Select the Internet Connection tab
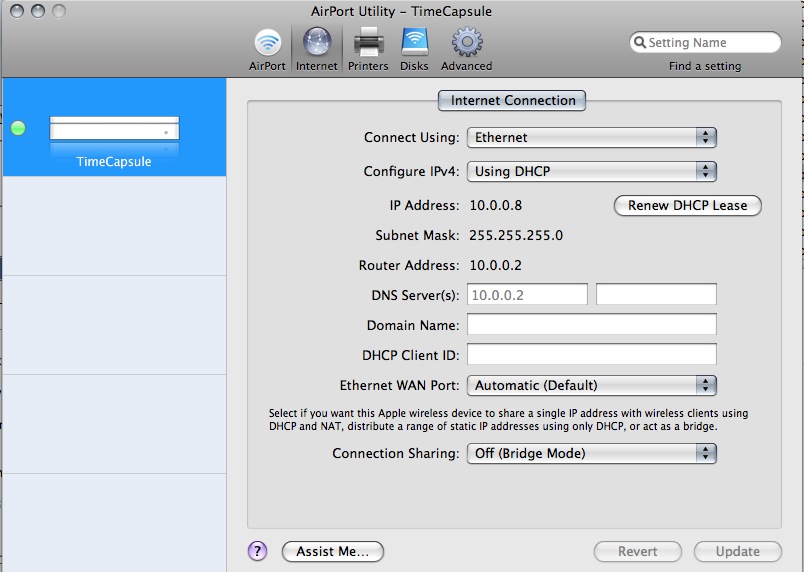Image resolution: width=804 pixels, height=572 pixels. (x=512, y=100)
